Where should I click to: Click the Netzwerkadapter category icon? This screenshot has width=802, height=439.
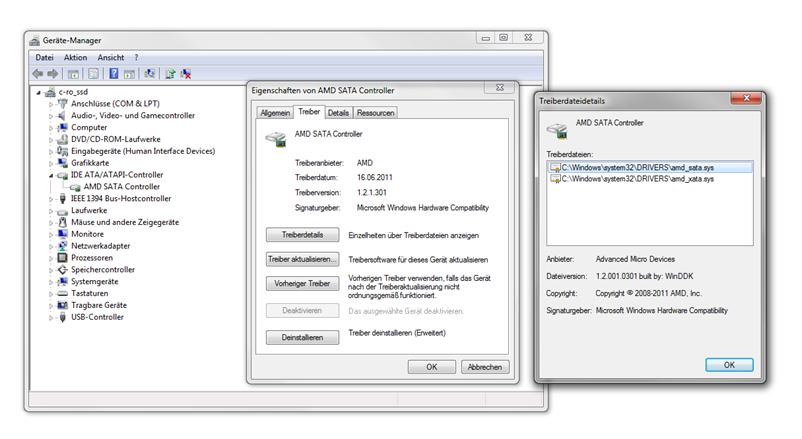coord(62,246)
